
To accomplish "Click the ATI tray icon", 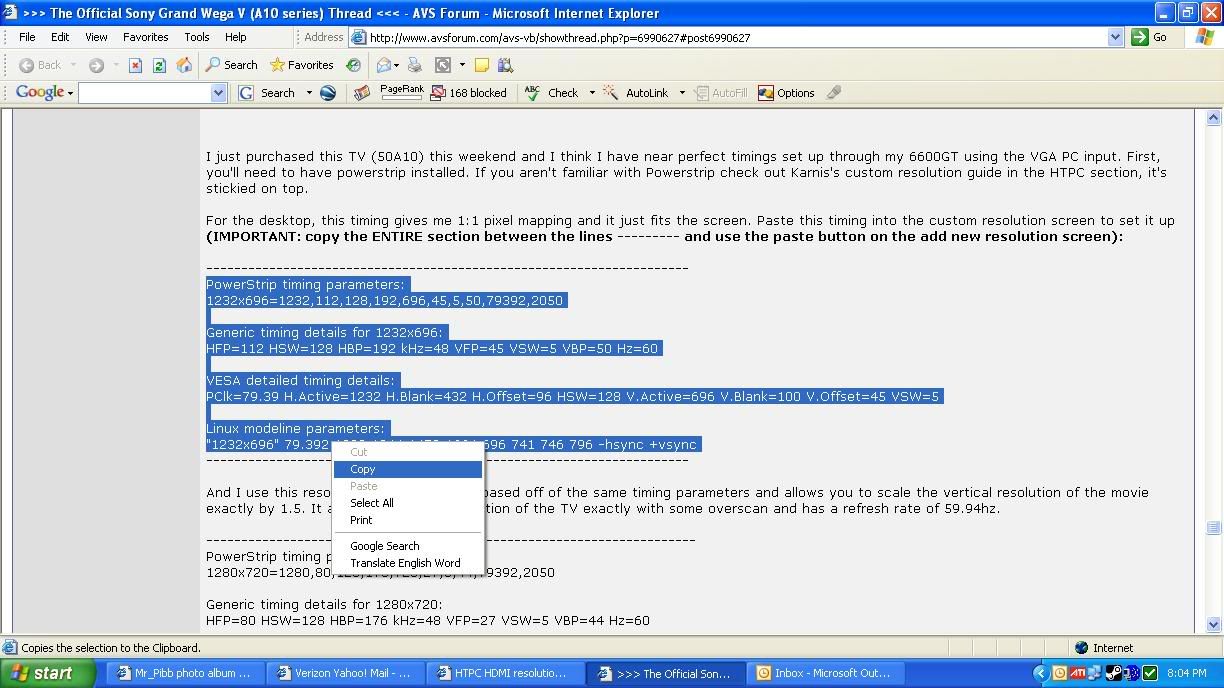I will pos(1078,673).
